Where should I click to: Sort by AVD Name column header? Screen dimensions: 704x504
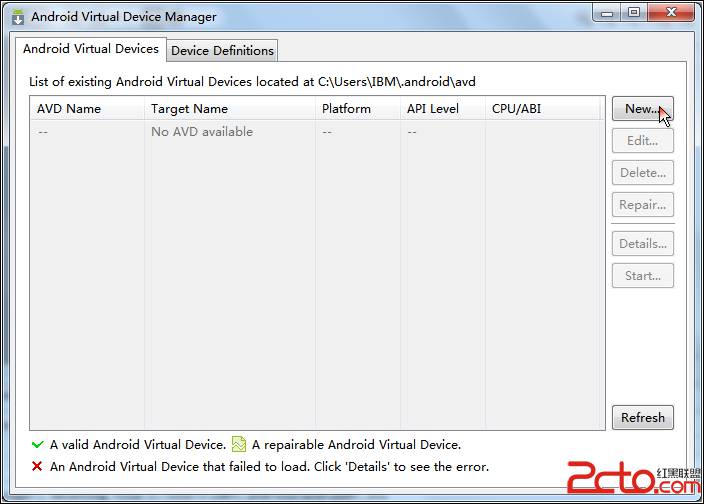pyautogui.click(x=87, y=109)
